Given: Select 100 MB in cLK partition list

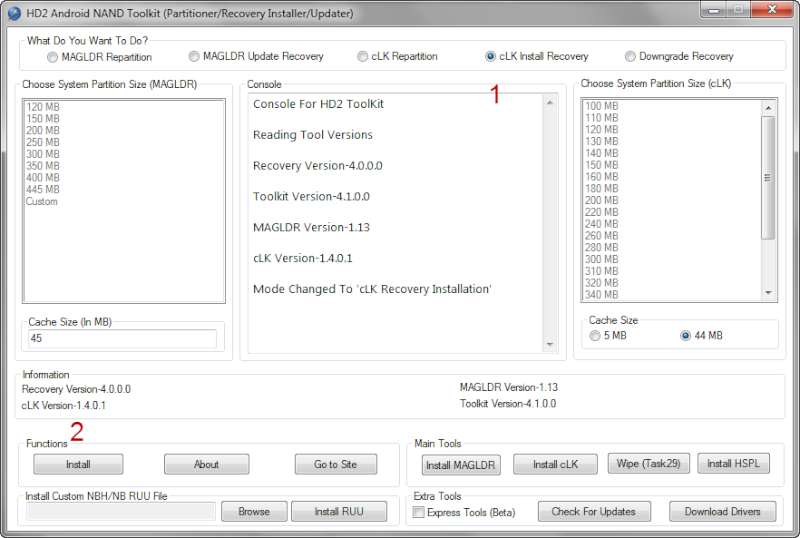Looking at the screenshot, I should tap(602, 106).
